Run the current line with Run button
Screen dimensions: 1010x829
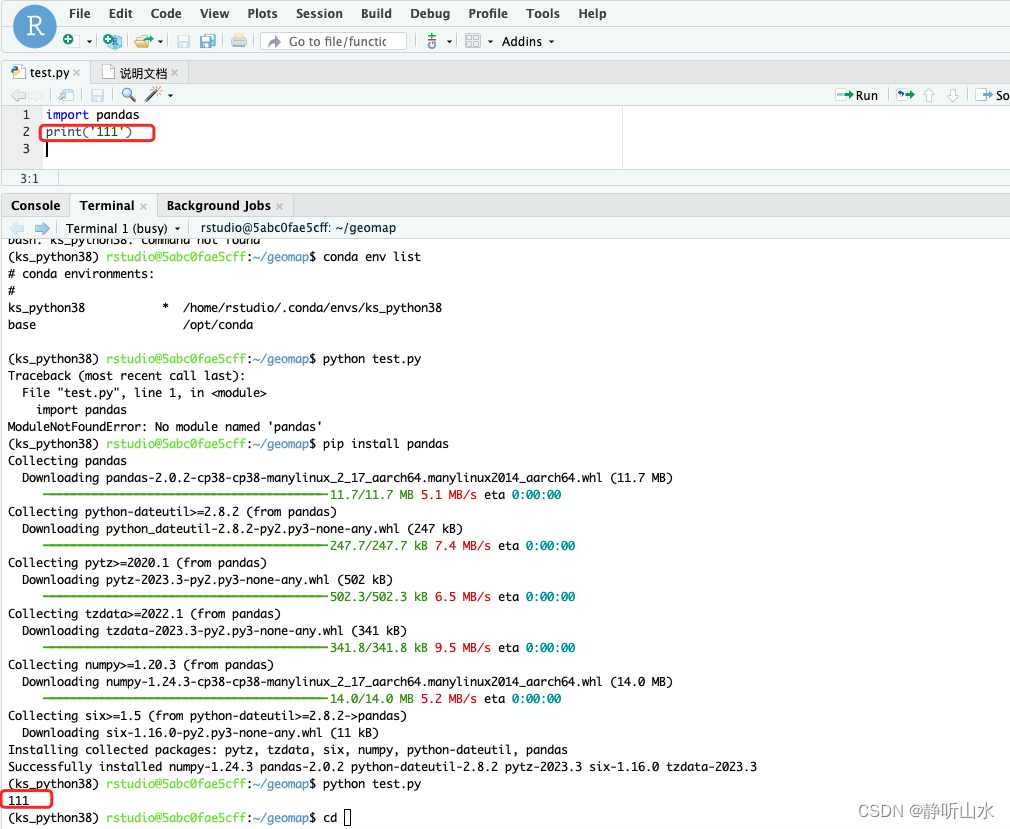coord(857,94)
